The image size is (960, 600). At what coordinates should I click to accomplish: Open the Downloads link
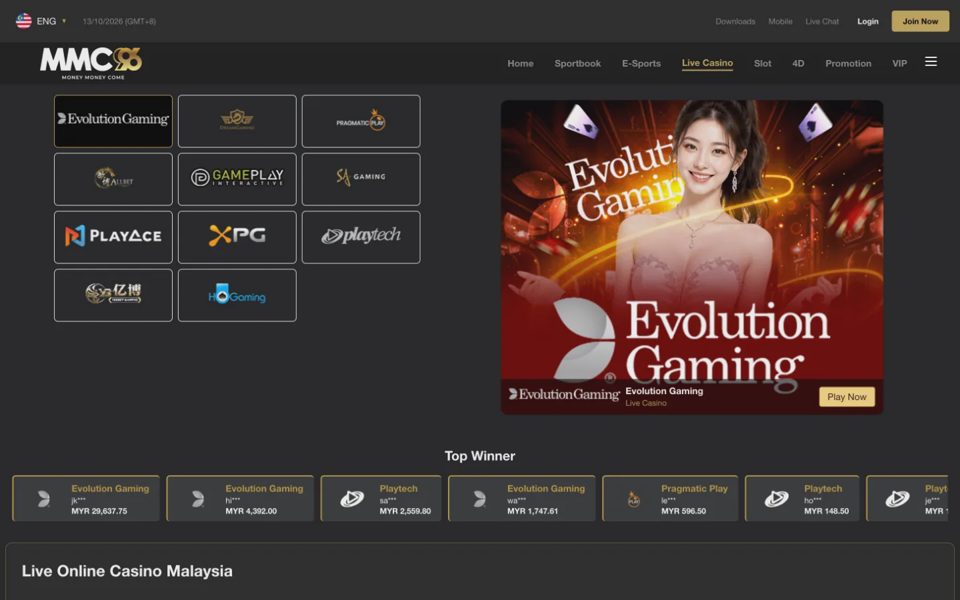click(735, 21)
